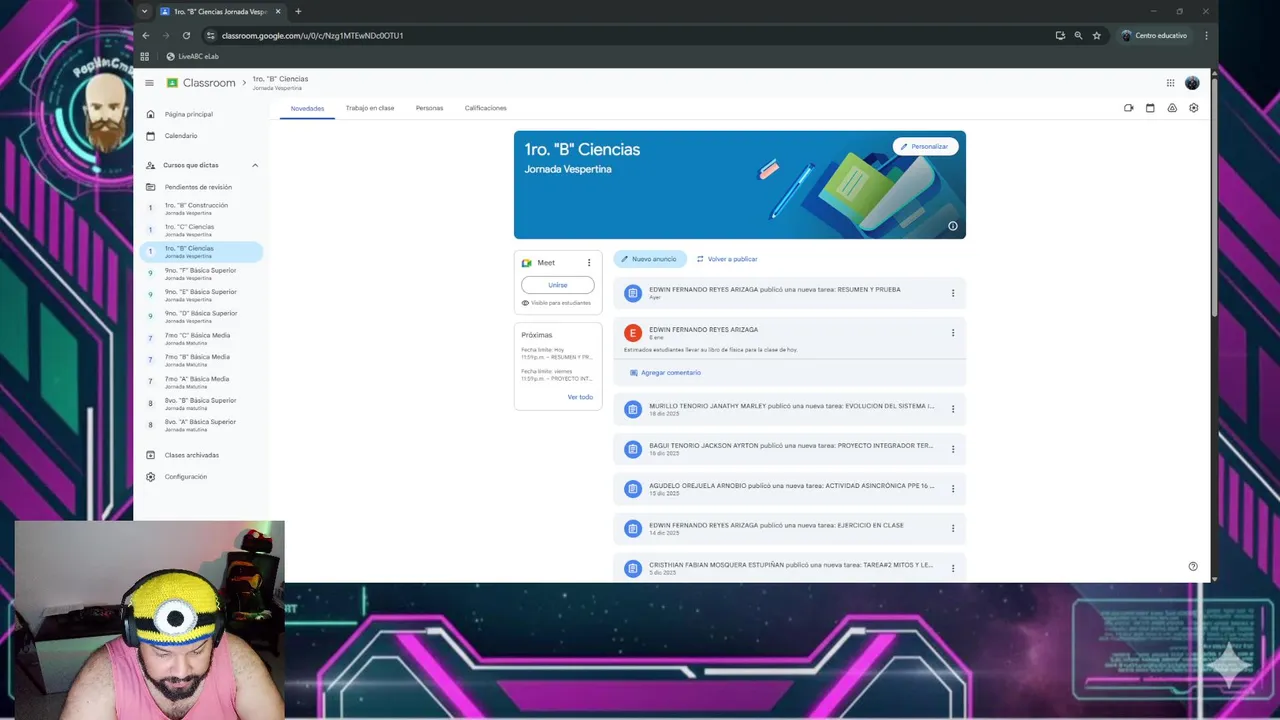Open the Google apps grid
This screenshot has height=720, width=1280.
tap(1170, 83)
